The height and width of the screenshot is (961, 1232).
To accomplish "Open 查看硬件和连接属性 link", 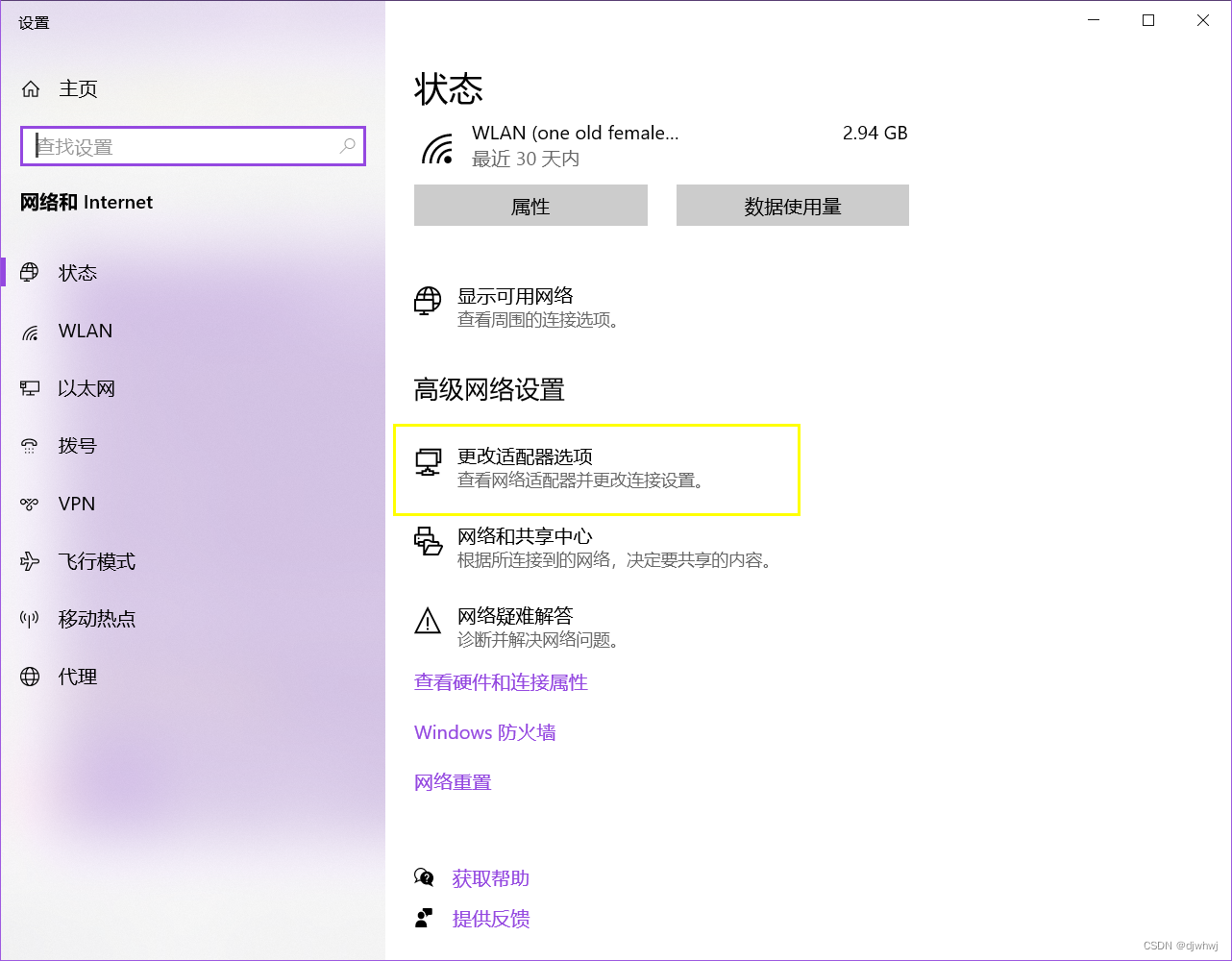I will 501,682.
